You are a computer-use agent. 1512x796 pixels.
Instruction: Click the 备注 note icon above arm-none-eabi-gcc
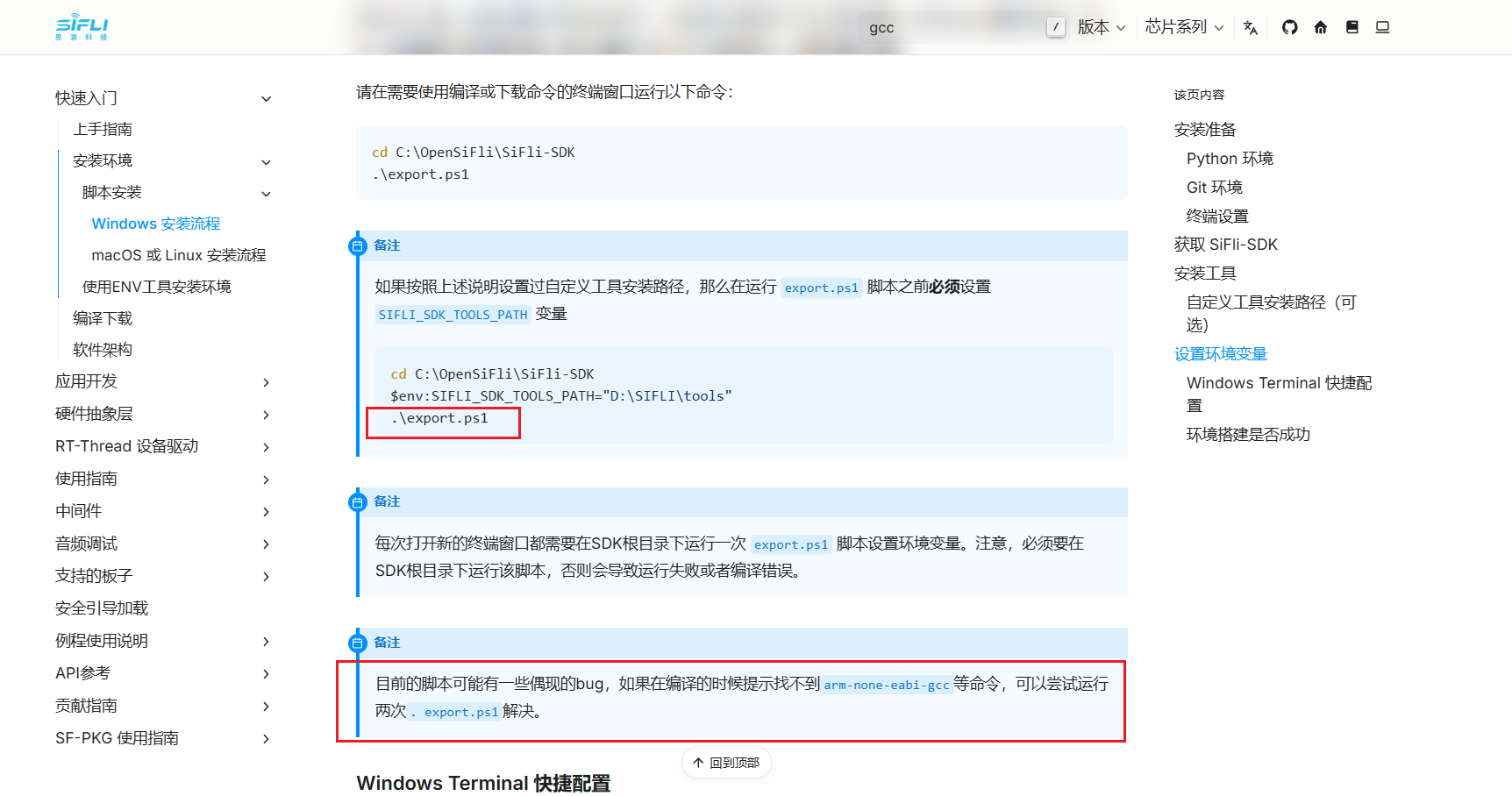pyautogui.click(x=357, y=643)
